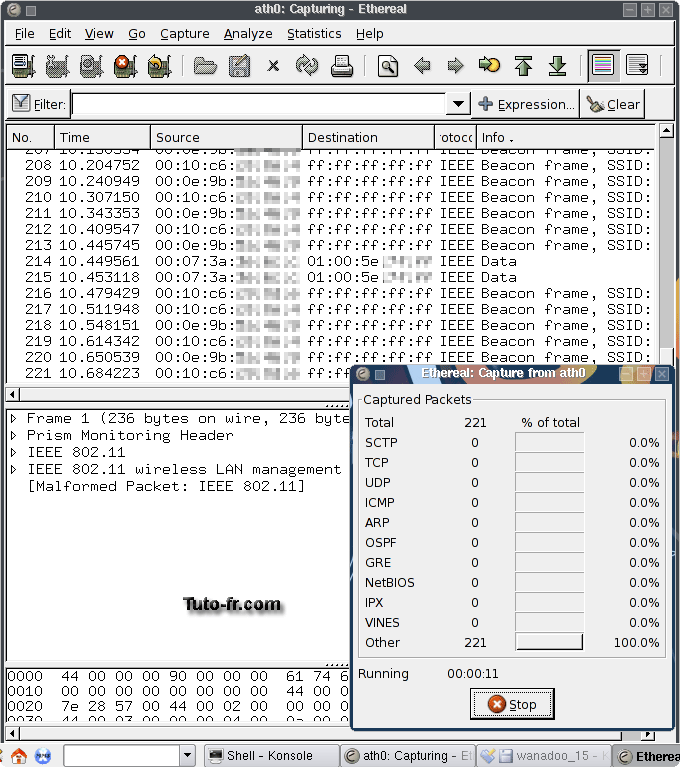
Task: Sort by the Source column header
Action: coord(227,137)
